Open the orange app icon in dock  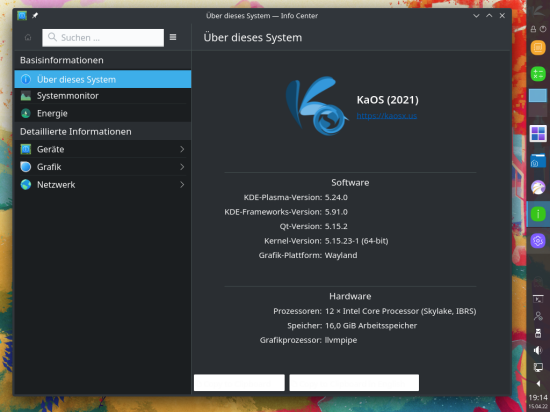tap(538, 48)
